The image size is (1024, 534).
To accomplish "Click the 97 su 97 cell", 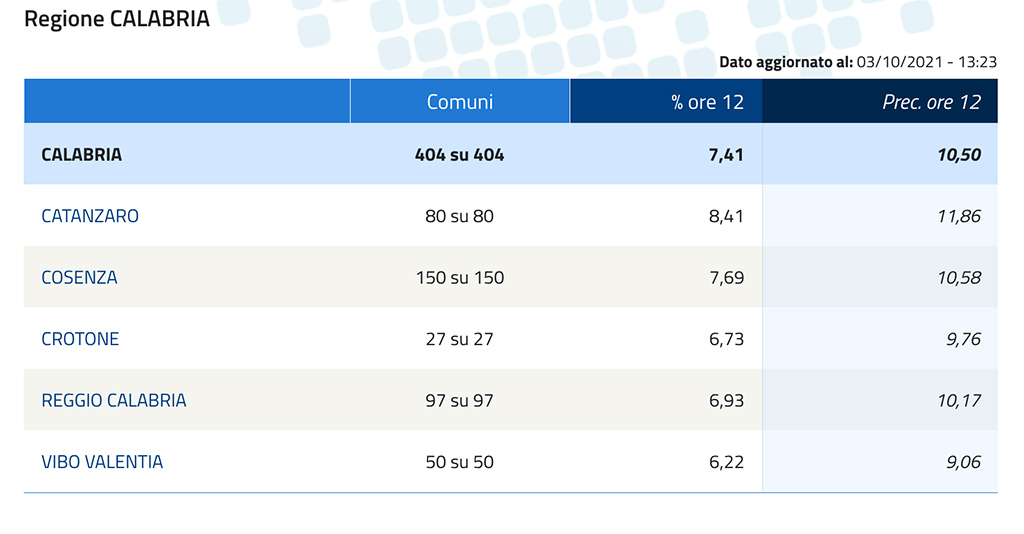I will click(460, 401).
